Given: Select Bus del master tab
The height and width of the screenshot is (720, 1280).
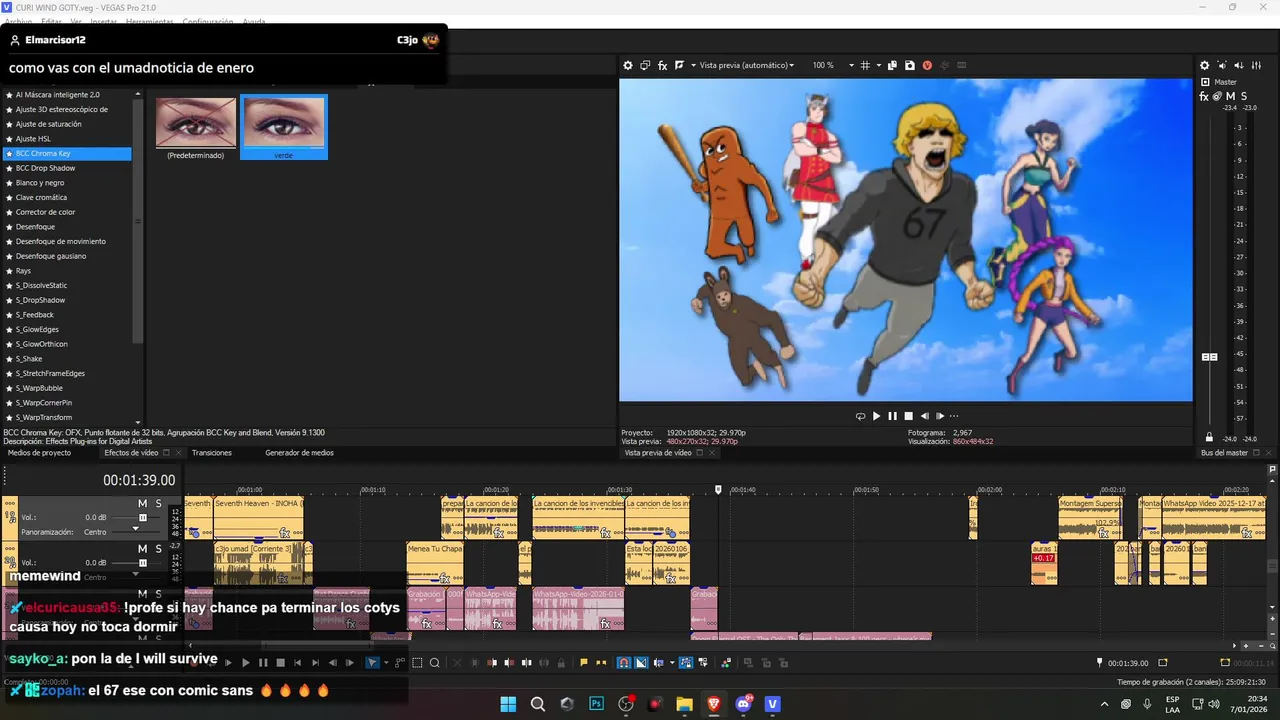Looking at the screenshot, I should click(x=1224, y=453).
